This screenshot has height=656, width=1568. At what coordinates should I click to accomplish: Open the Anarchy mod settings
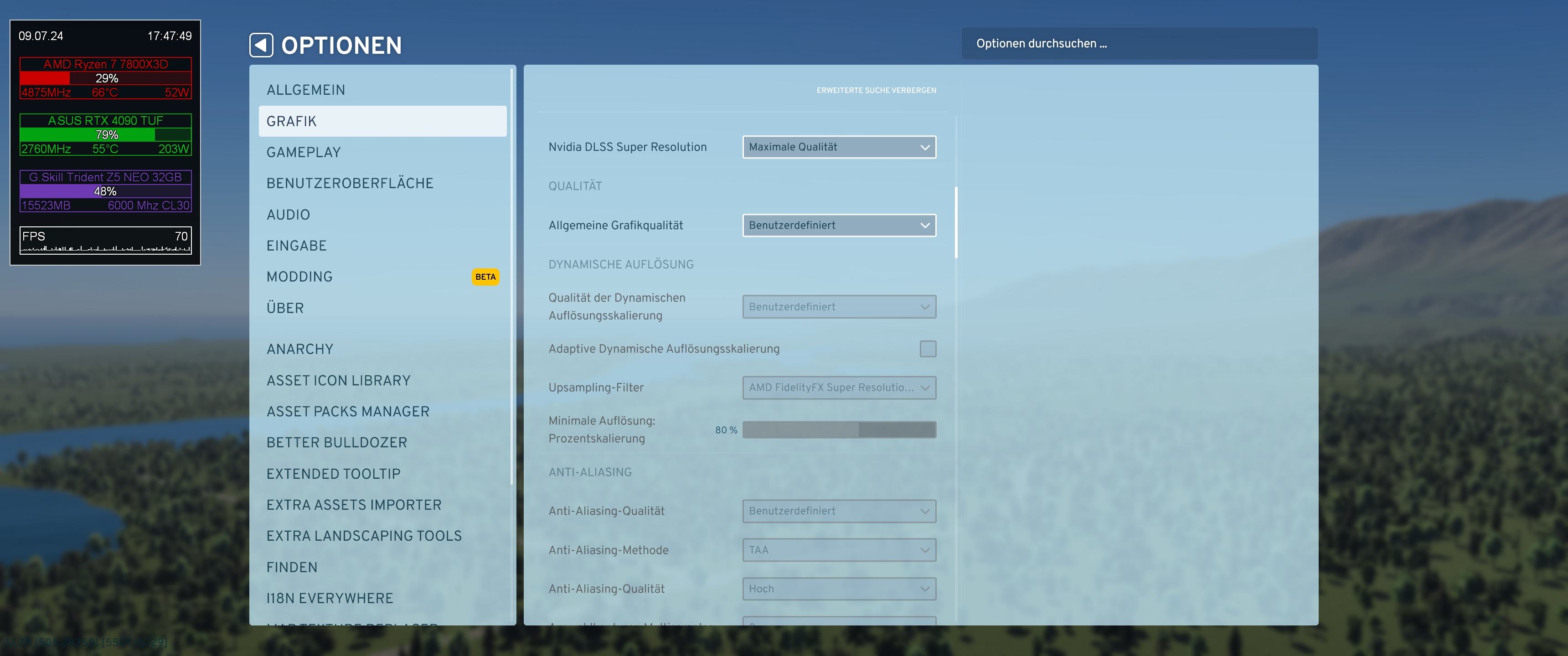(x=299, y=349)
